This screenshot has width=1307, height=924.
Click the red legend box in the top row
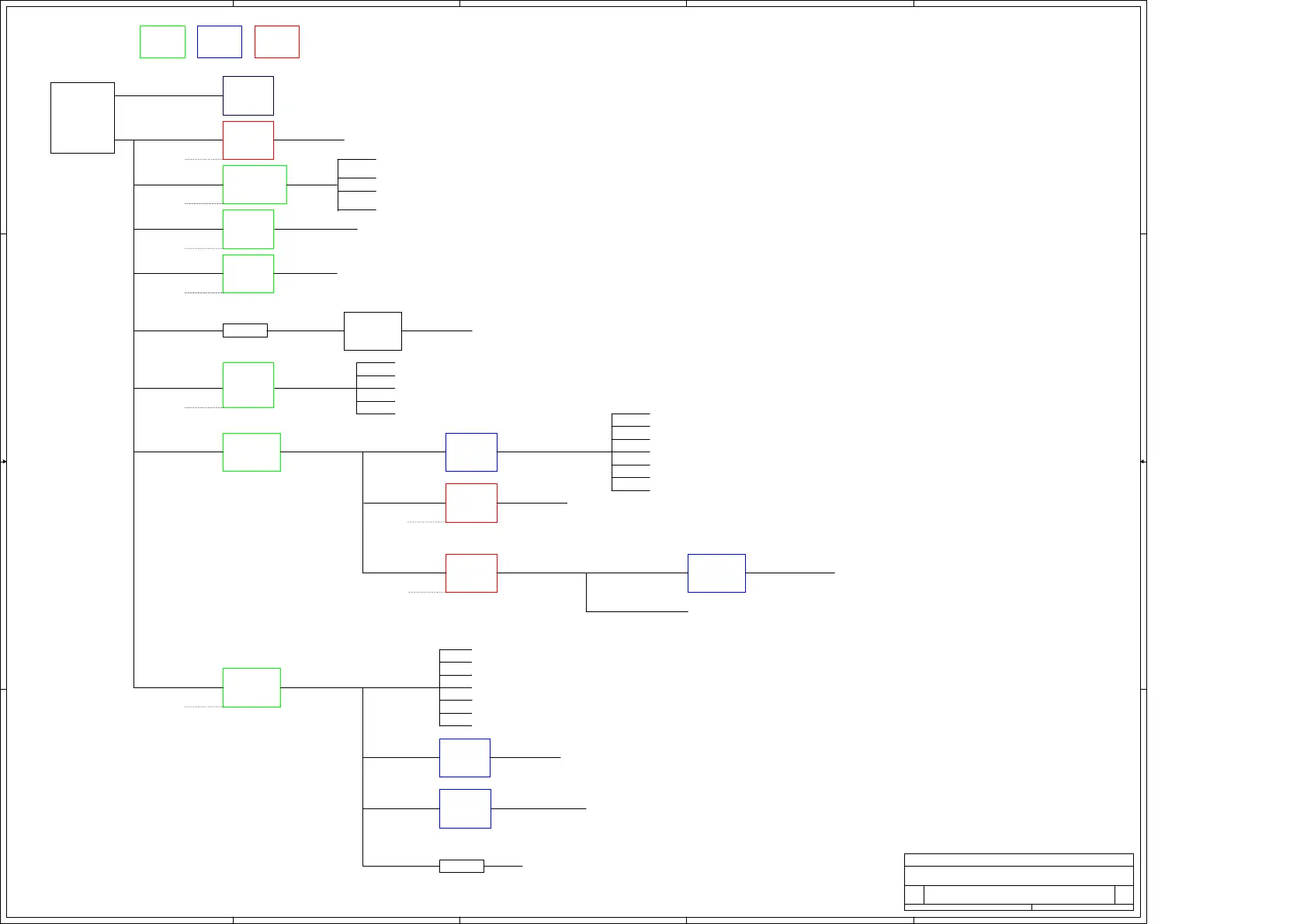point(277,42)
